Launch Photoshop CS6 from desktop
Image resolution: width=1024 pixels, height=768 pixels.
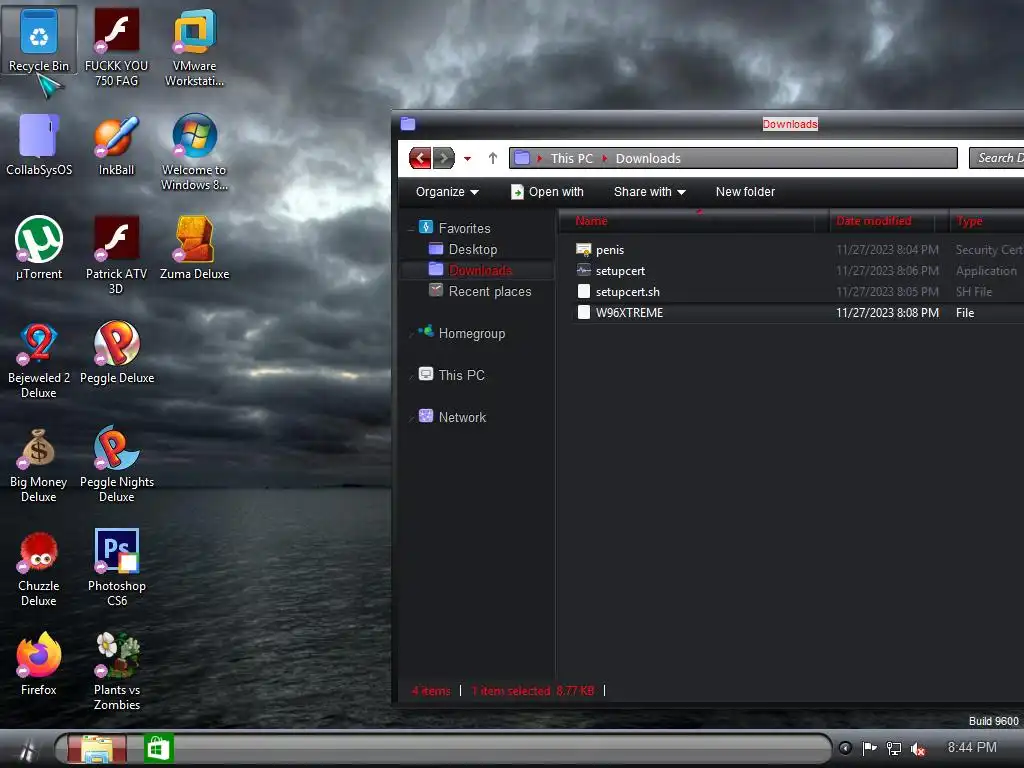(x=117, y=568)
